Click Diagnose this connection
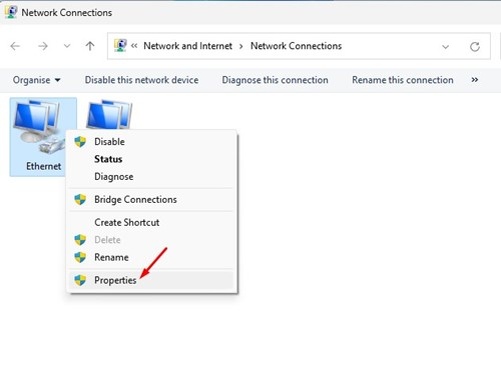The width and height of the screenshot is (501, 380). coord(275,80)
